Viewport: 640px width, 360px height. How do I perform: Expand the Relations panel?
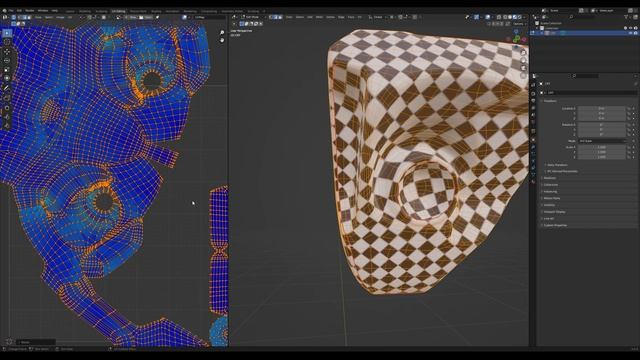tap(549, 178)
